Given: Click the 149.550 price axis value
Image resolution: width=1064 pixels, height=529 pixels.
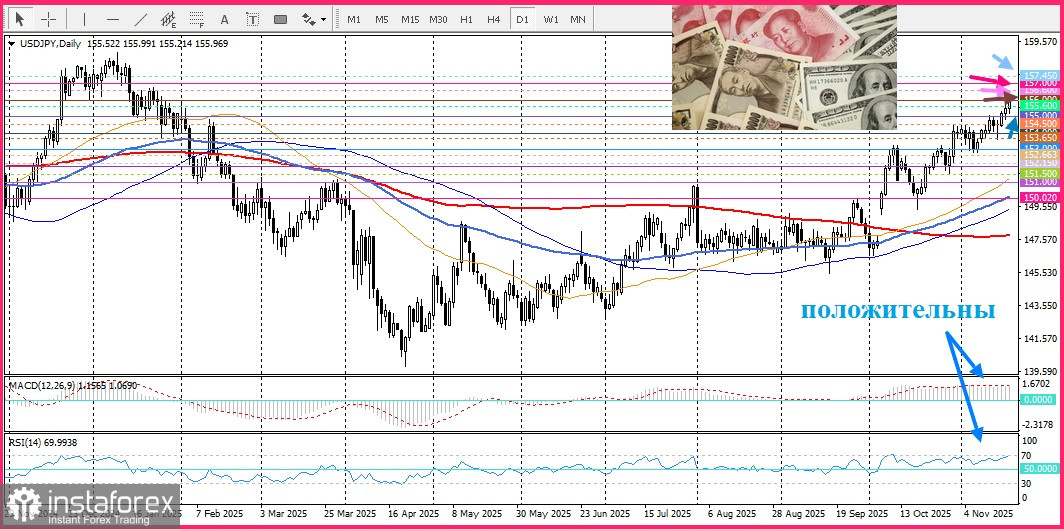Looking at the screenshot, I should [1039, 206].
